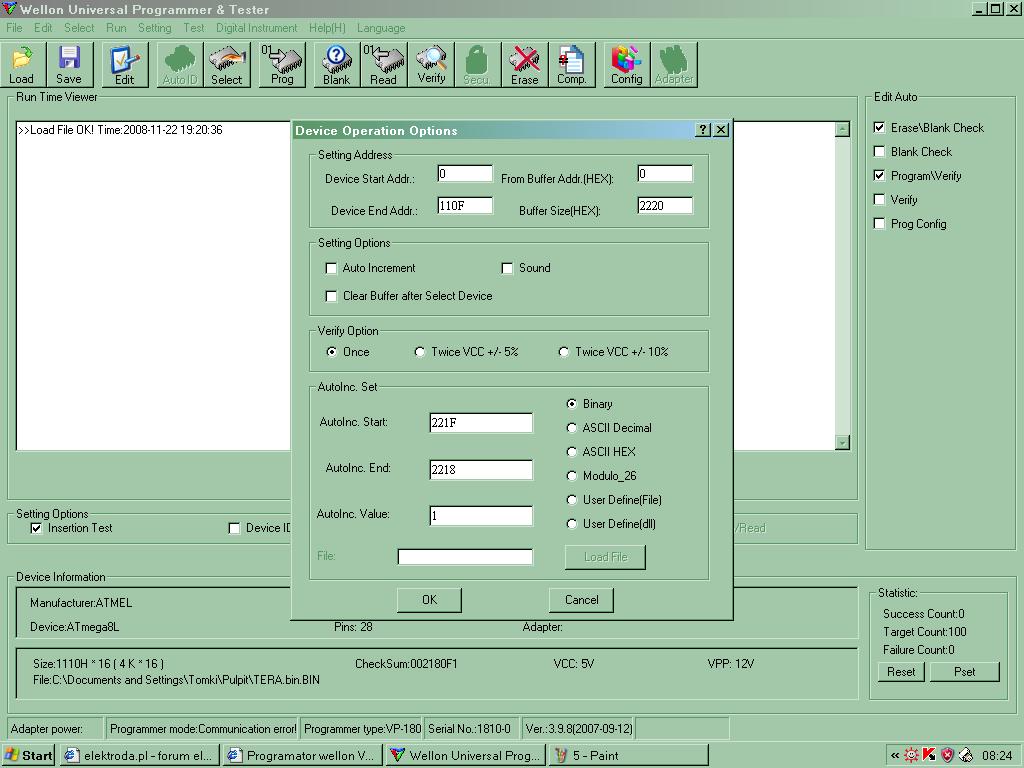Image resolution: width=1024 pixels, height=768 pixels.
Task: Open the Digital Instrument menu
Action: tap(257, 28)
